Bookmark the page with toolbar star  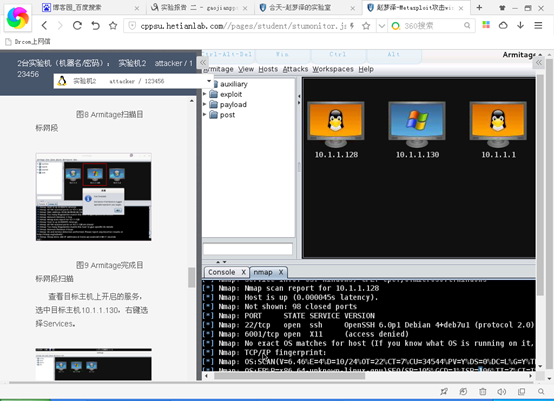[x=113, y=25]
